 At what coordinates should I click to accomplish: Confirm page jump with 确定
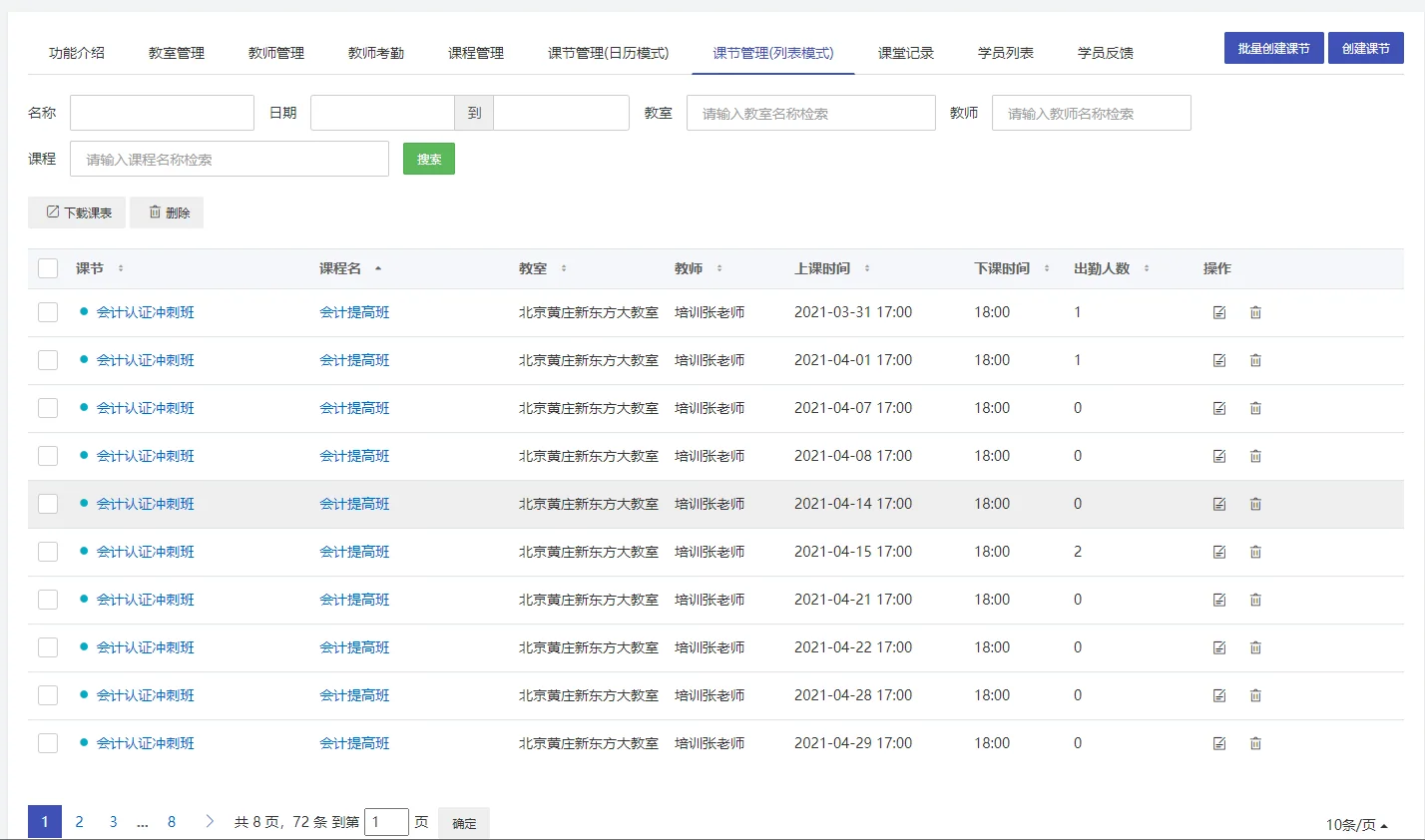click(464, 823)
